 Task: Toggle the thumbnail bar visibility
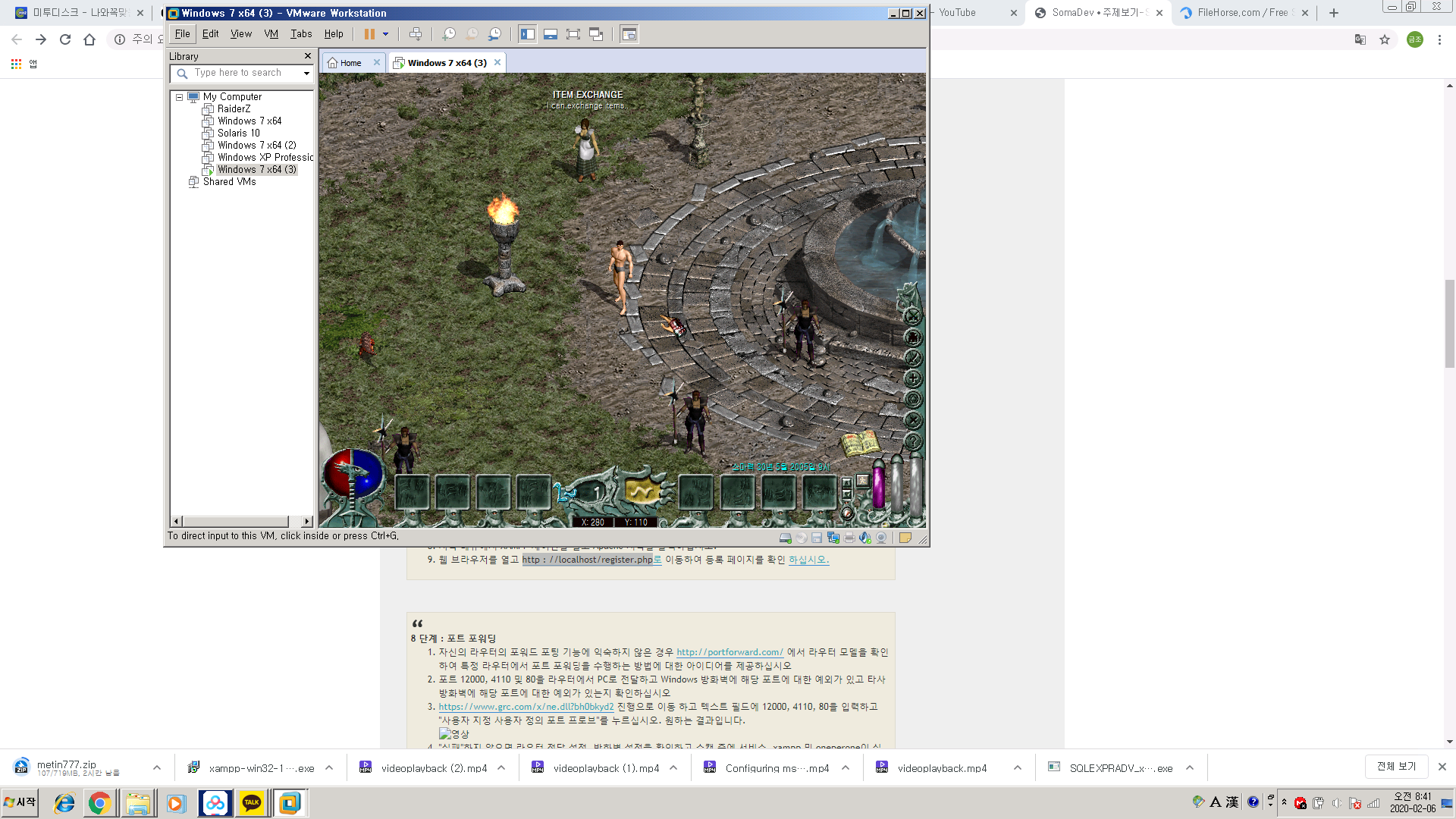[x=550, y=33]
